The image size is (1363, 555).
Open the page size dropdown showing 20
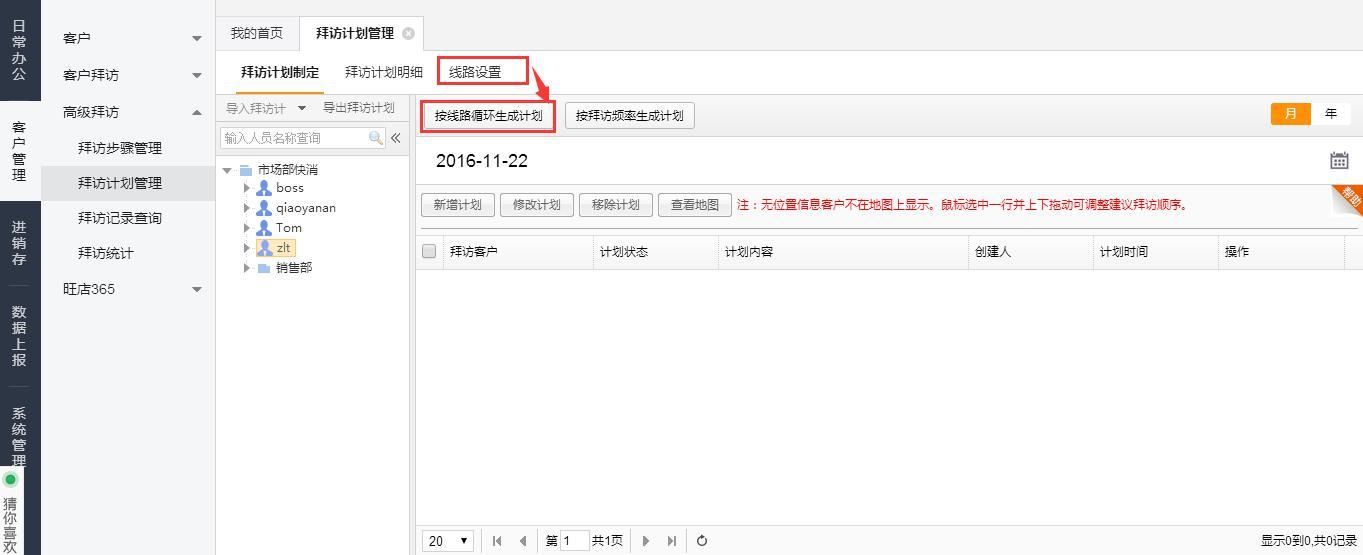point(448,541)
